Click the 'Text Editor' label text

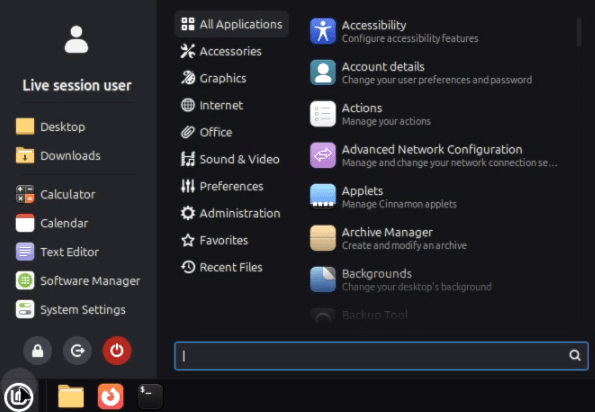click(x=69, y=252)
